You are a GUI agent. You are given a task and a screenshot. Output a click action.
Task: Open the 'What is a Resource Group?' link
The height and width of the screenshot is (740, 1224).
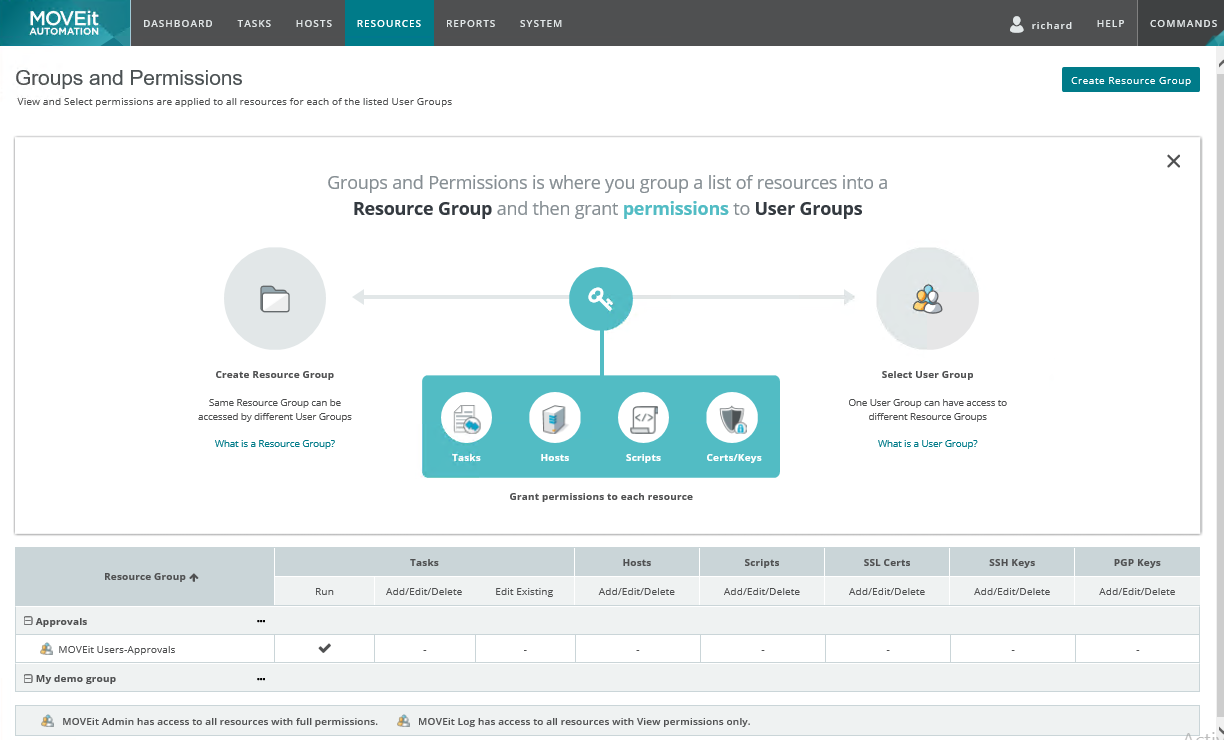(275, 444)
